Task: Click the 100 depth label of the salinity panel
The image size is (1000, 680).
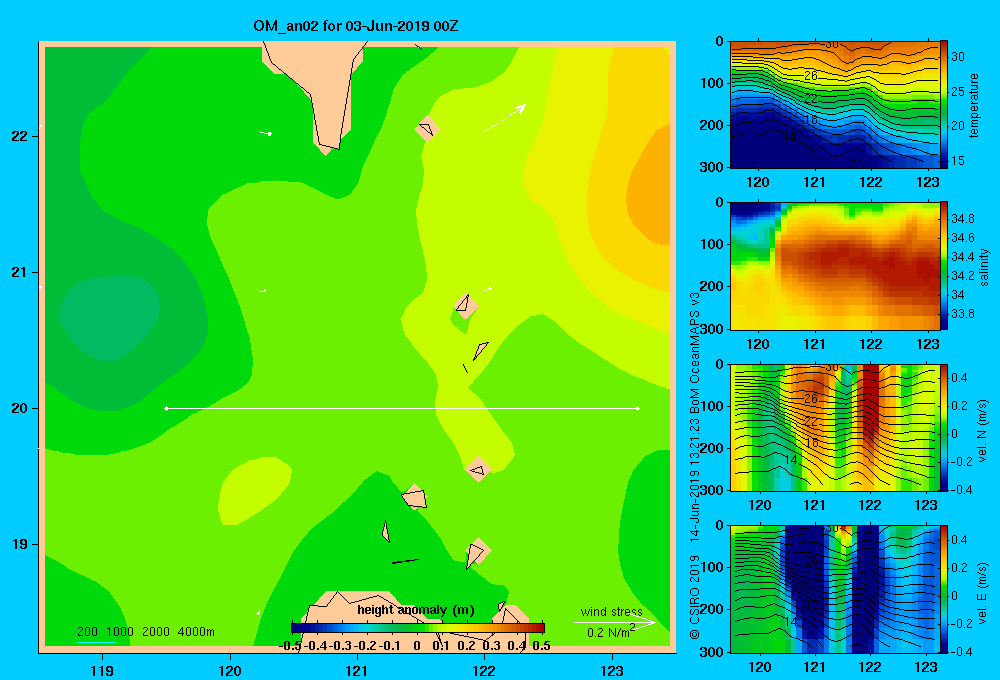Action: pyautogui.click(x=712, y=244)
